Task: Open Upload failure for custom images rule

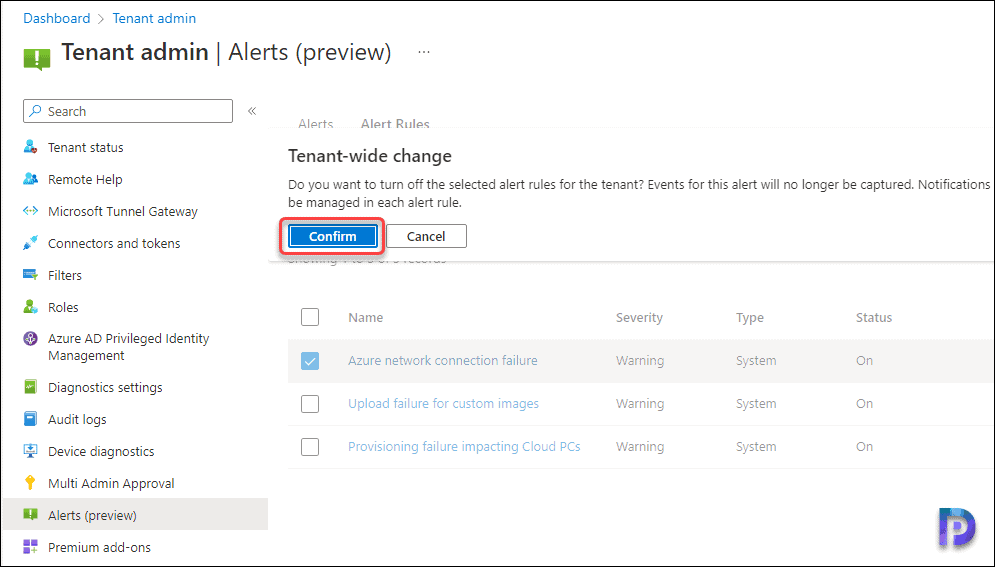Action: (x=444, y=403)
